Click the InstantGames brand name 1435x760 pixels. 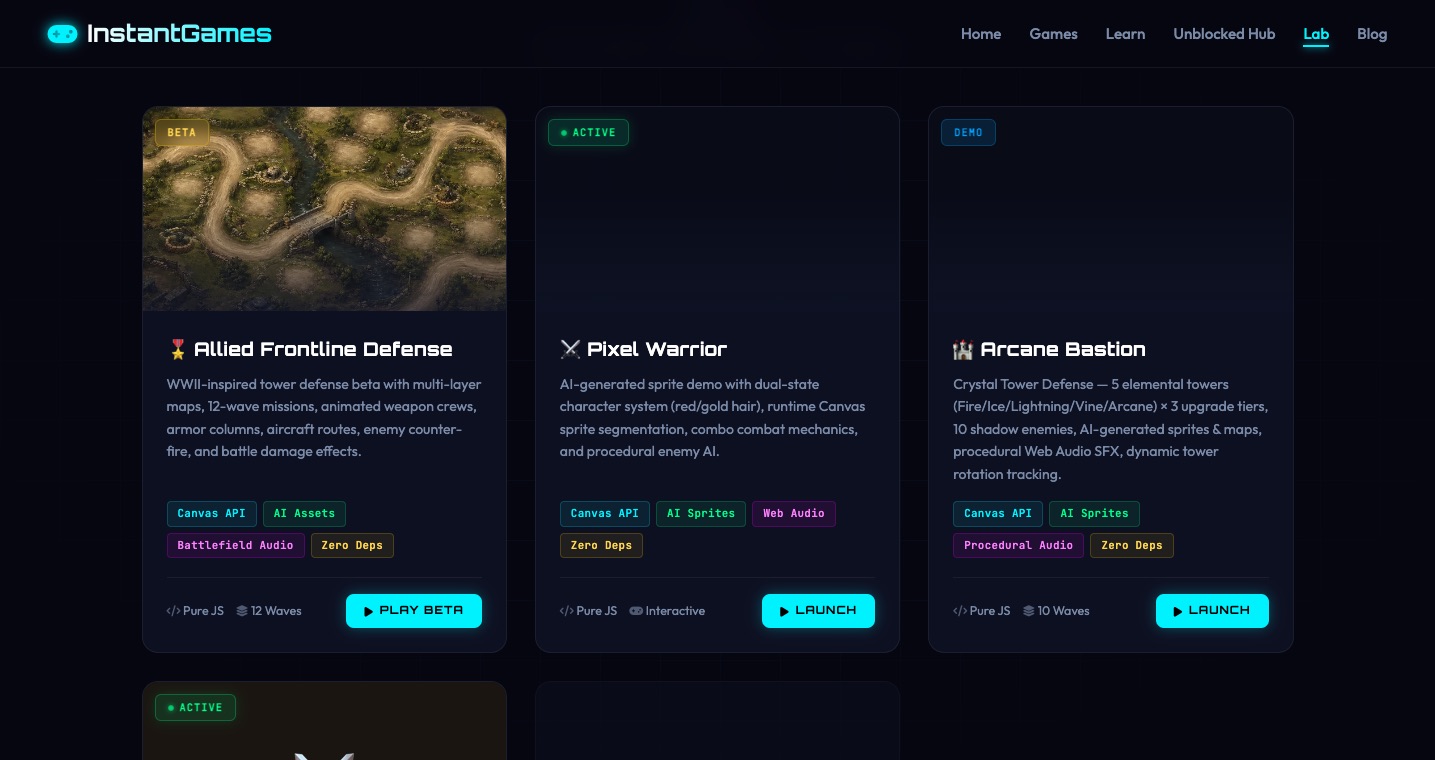click(179, 34)
